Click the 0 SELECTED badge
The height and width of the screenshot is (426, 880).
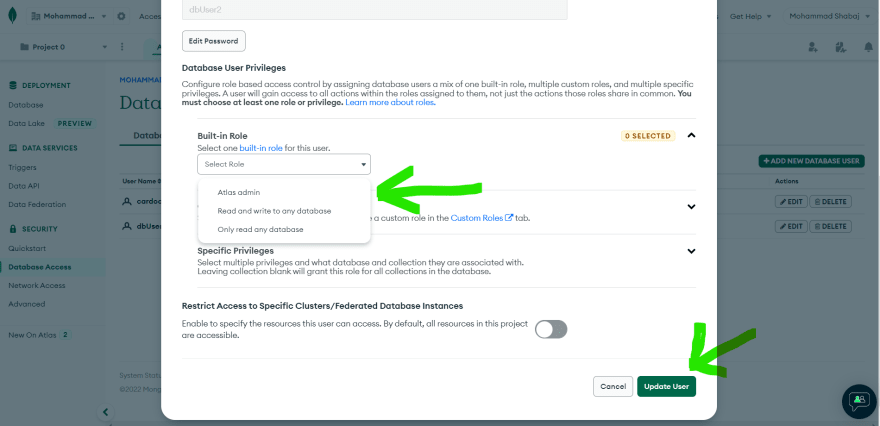tap(648, 136)
